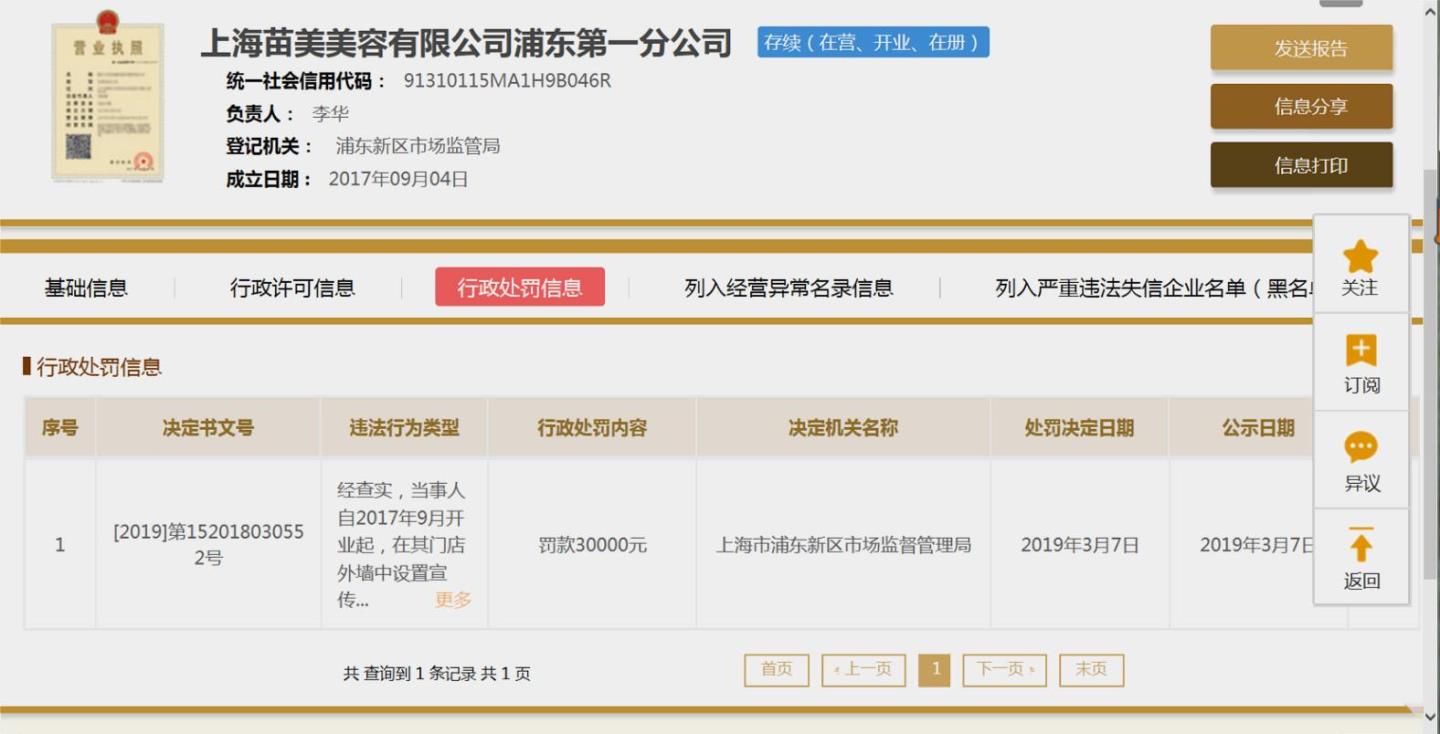Click the company name 上海苗美美容有限公司浦东第一分公司
Screen dimensions: 1440x734
466,43
